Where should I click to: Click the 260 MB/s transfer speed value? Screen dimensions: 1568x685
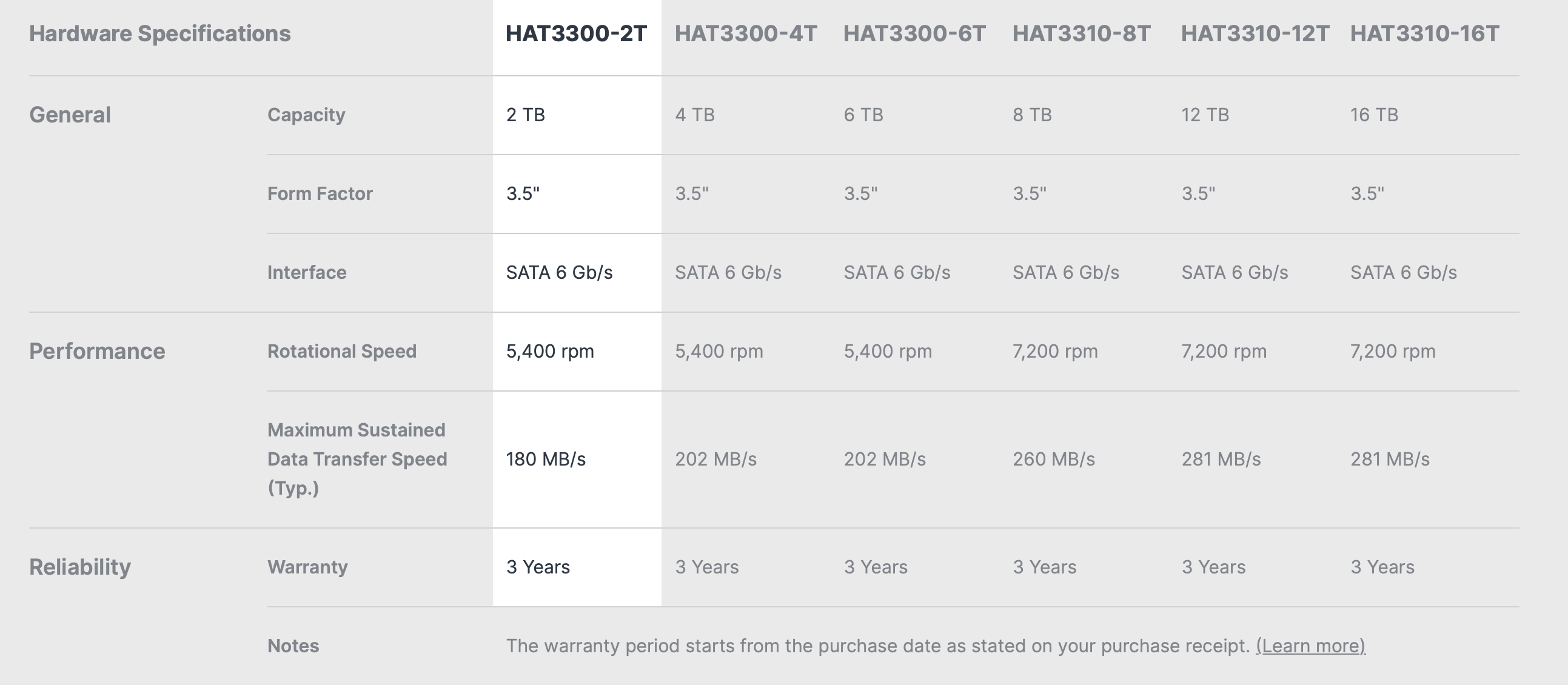point(1054,459)
